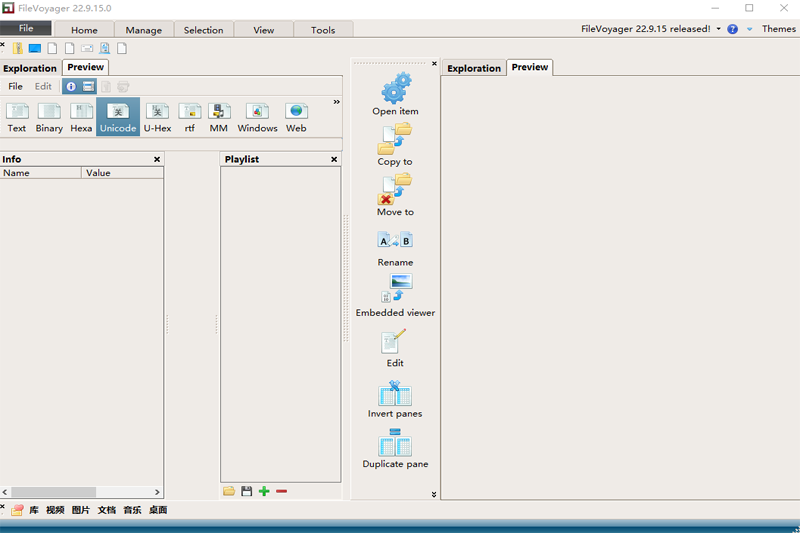Toggle the Playlist panel button beside Info
This screenshot has height=533, width=800.
tap(88, 87)
